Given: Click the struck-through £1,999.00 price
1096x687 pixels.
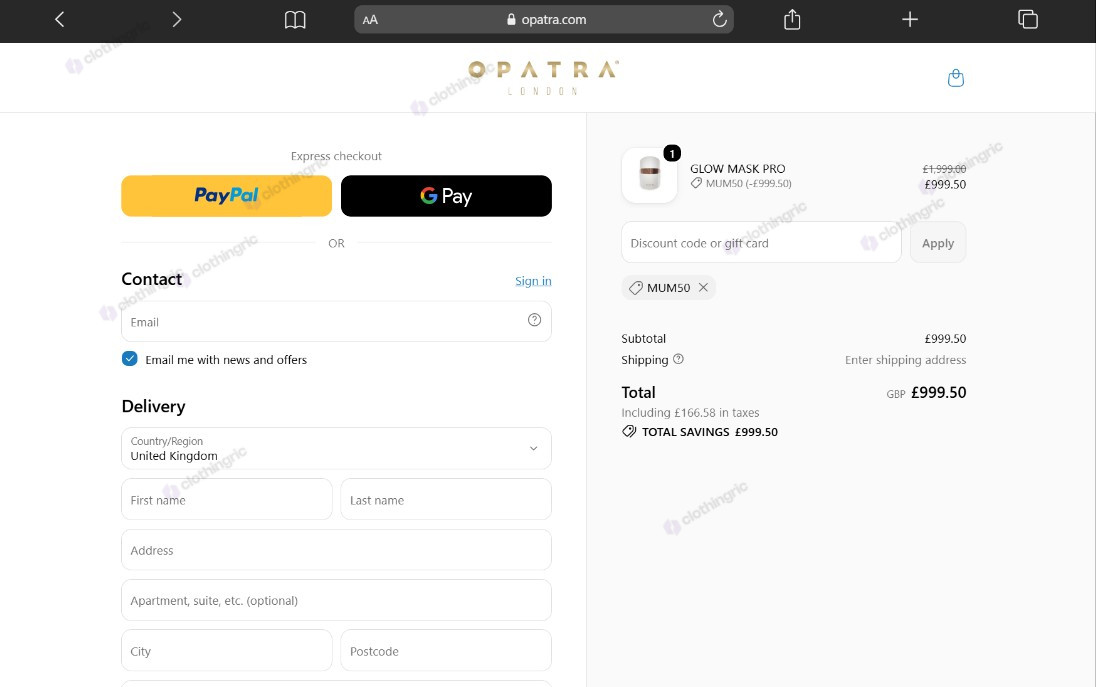Looking at the screenshot, I should pos(944,169).
